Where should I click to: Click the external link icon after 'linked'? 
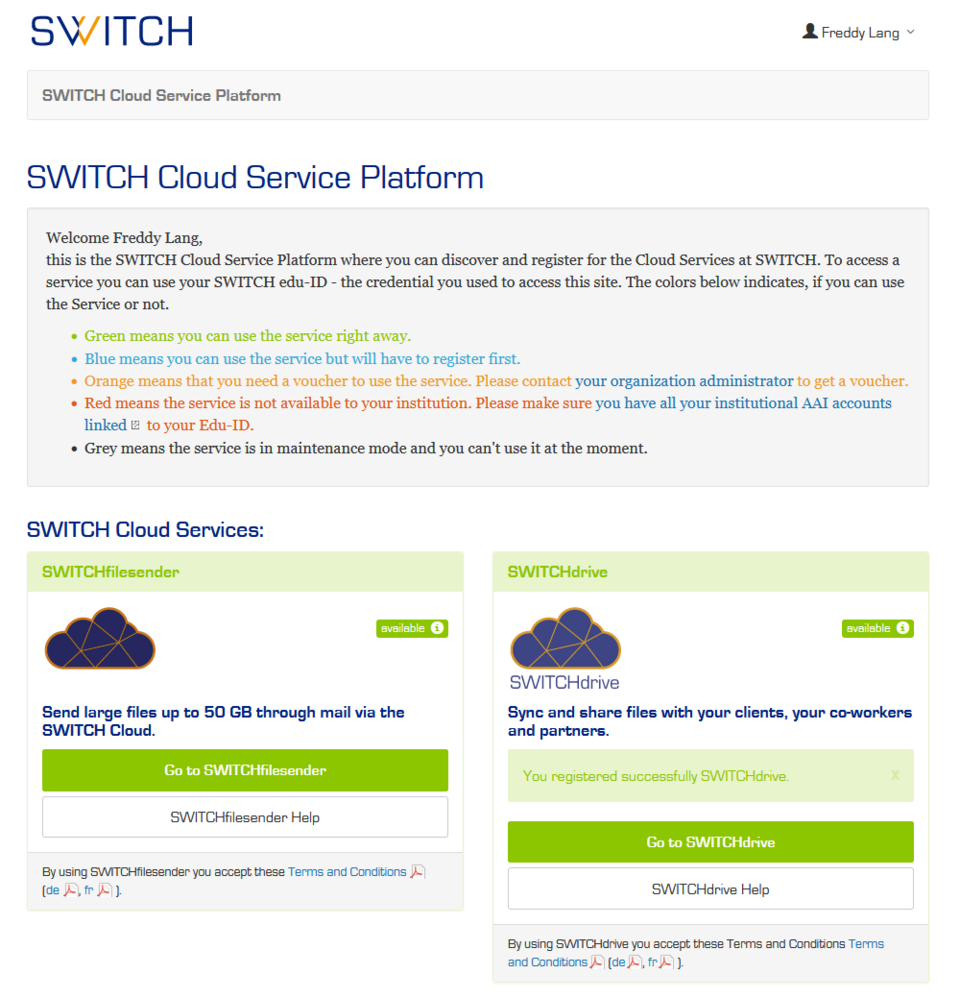(x=135, y=425)
